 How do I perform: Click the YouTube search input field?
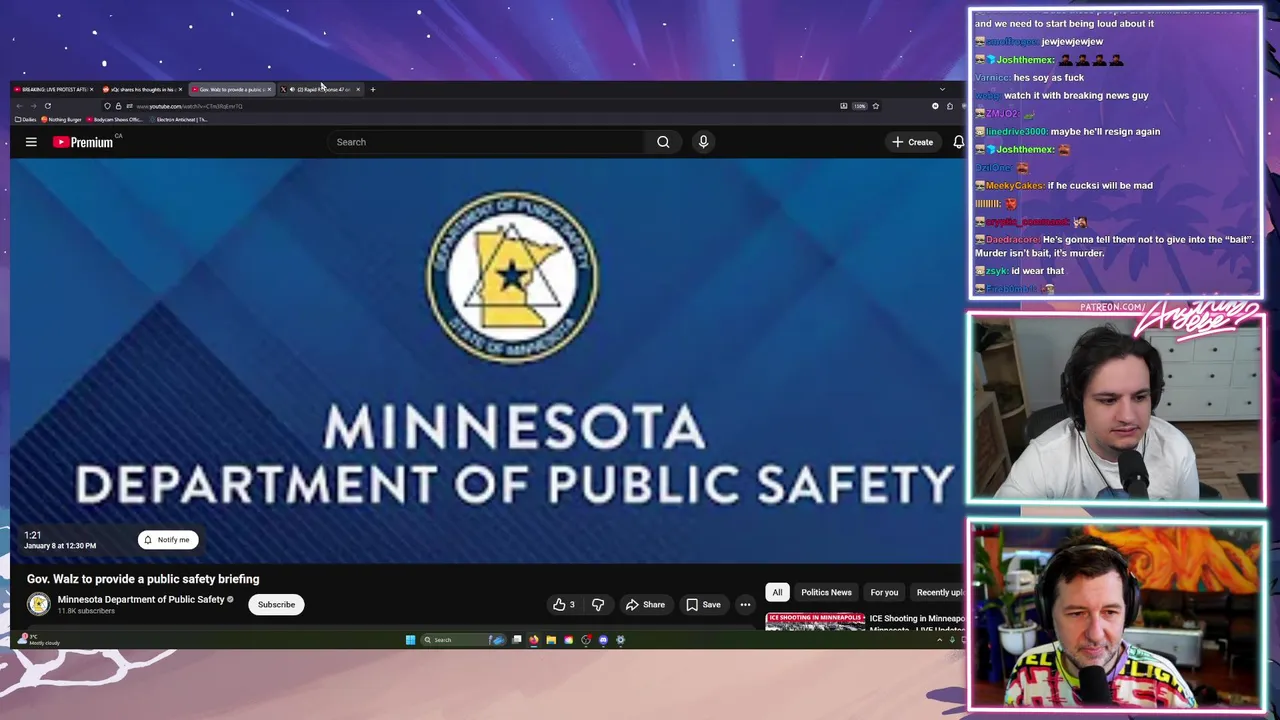[x=487, y=142]
